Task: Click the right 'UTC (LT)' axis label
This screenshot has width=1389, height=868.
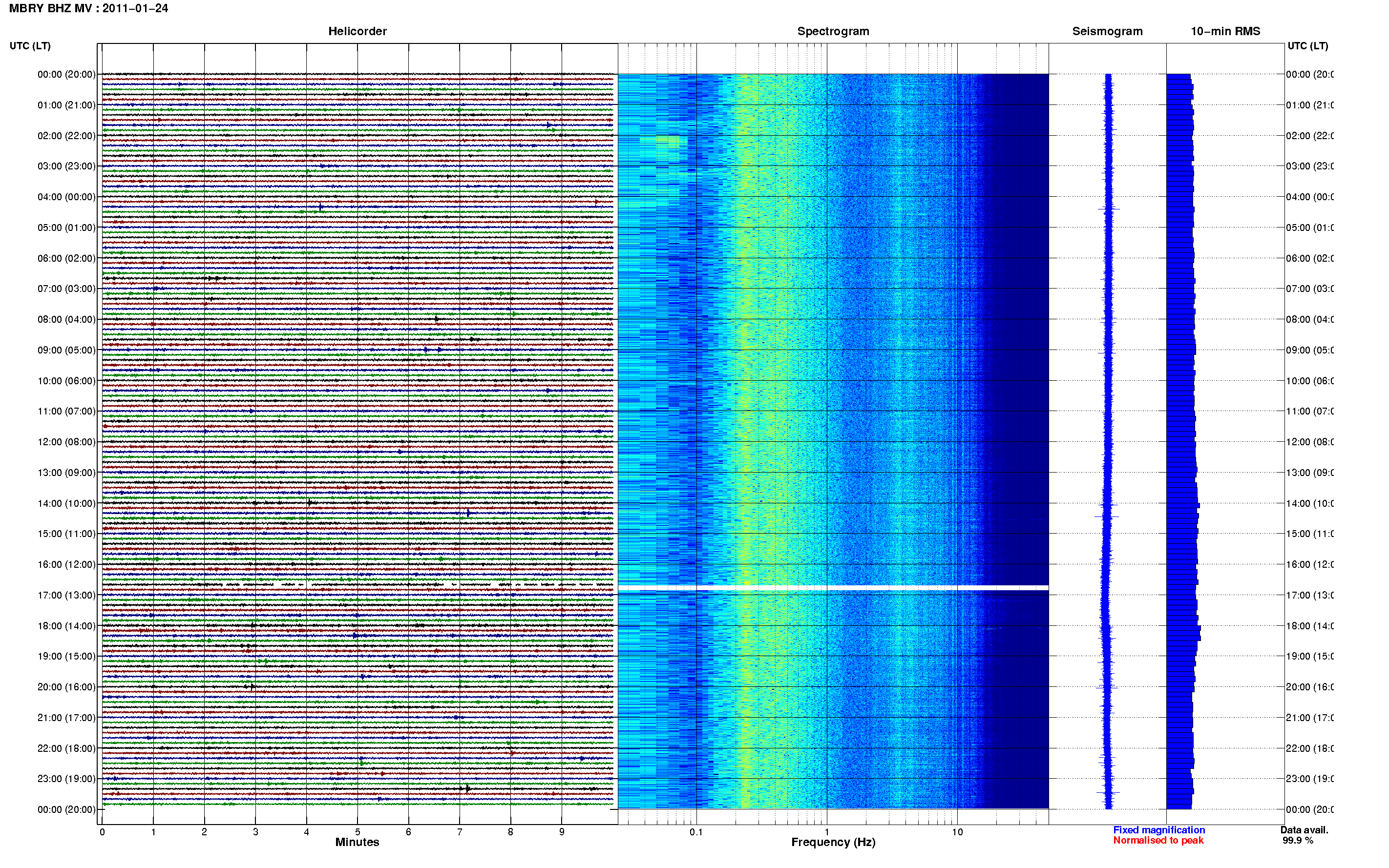Action: click(1307, 46)
